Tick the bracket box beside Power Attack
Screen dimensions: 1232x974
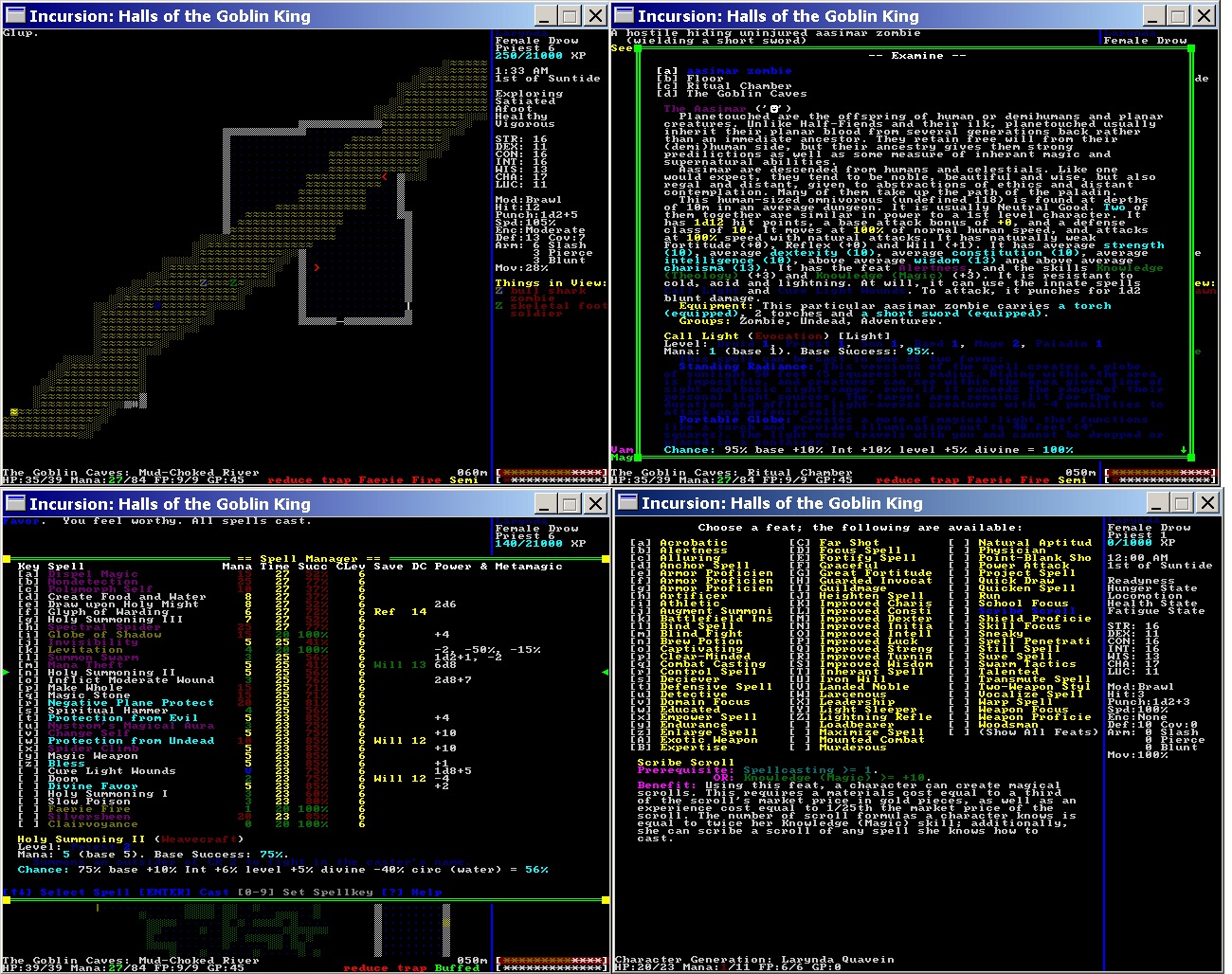coord(959,566)
